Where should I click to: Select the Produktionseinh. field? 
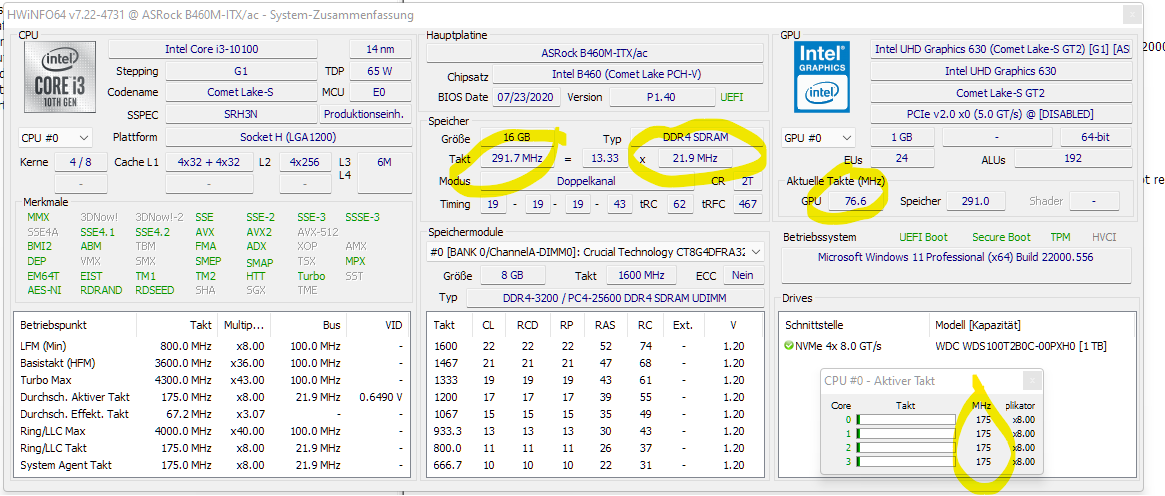click(x=366, y=115)
